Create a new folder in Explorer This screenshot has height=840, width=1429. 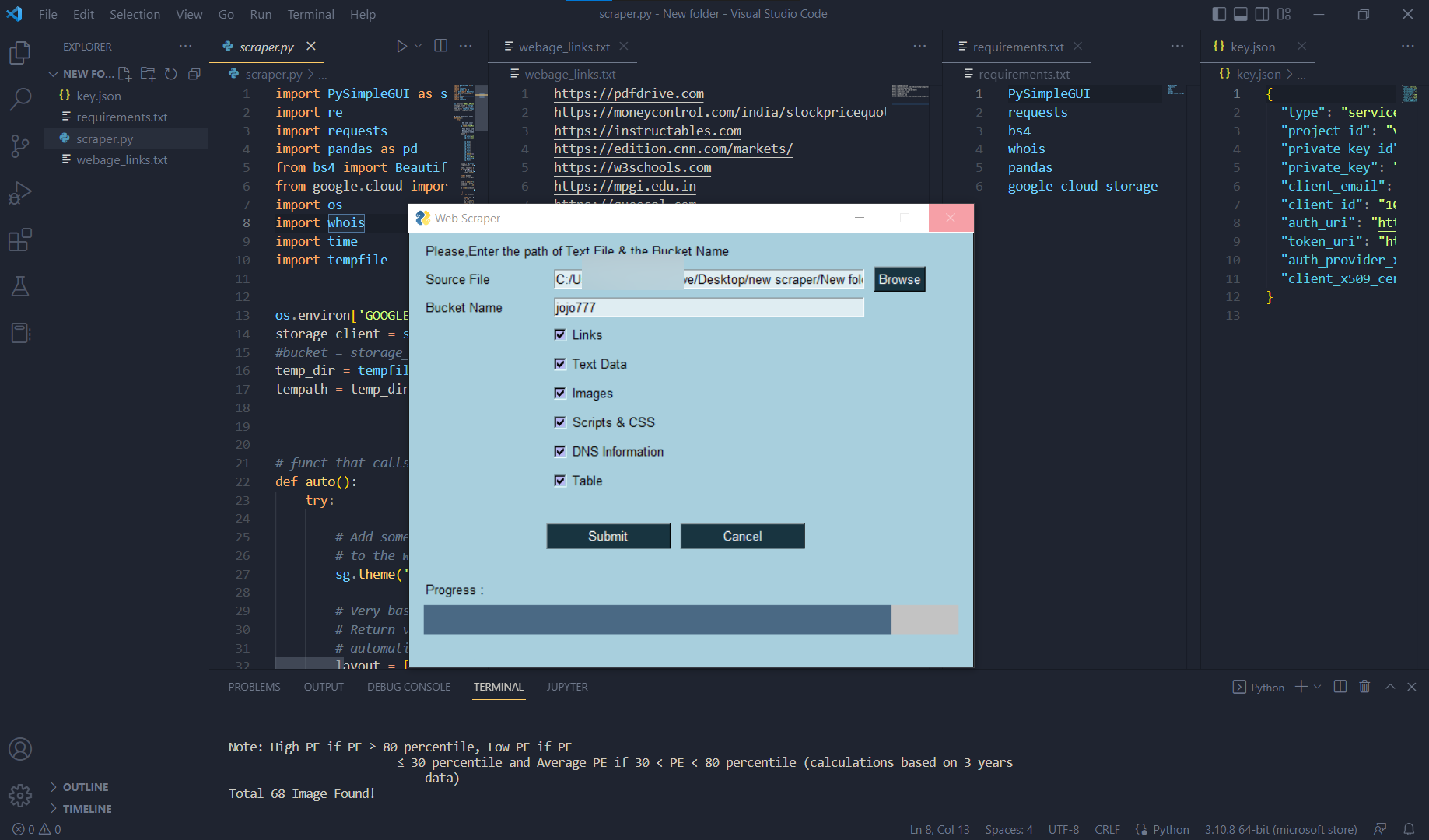[148, 74]
